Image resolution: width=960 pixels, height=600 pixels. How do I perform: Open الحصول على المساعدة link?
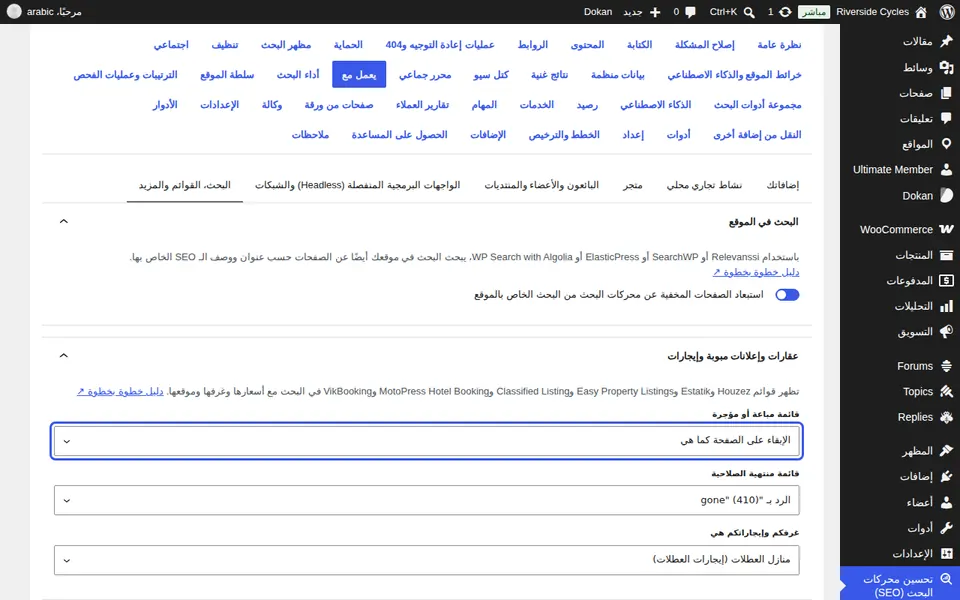point(399,135)
